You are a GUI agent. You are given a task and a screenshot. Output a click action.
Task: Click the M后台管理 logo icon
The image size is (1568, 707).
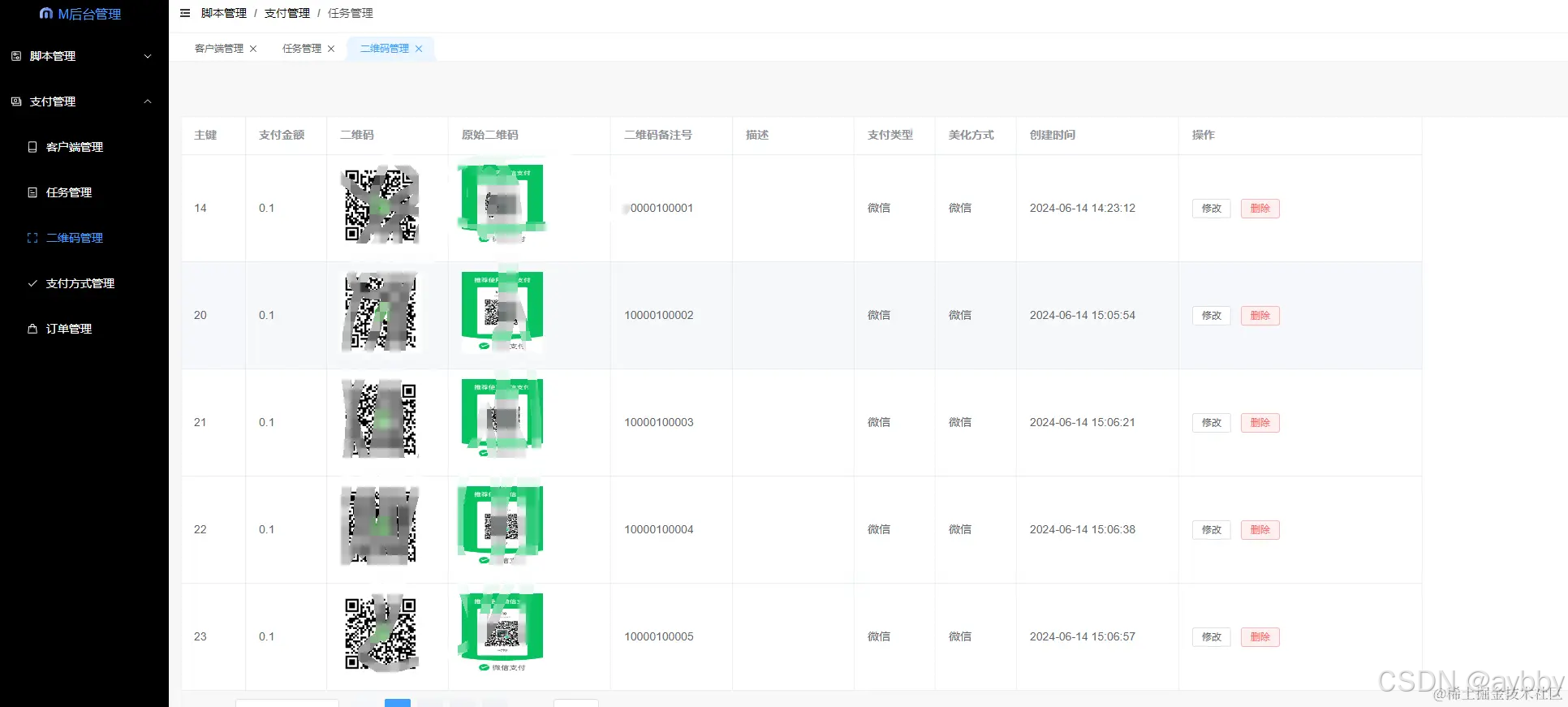tap(46, 14)
